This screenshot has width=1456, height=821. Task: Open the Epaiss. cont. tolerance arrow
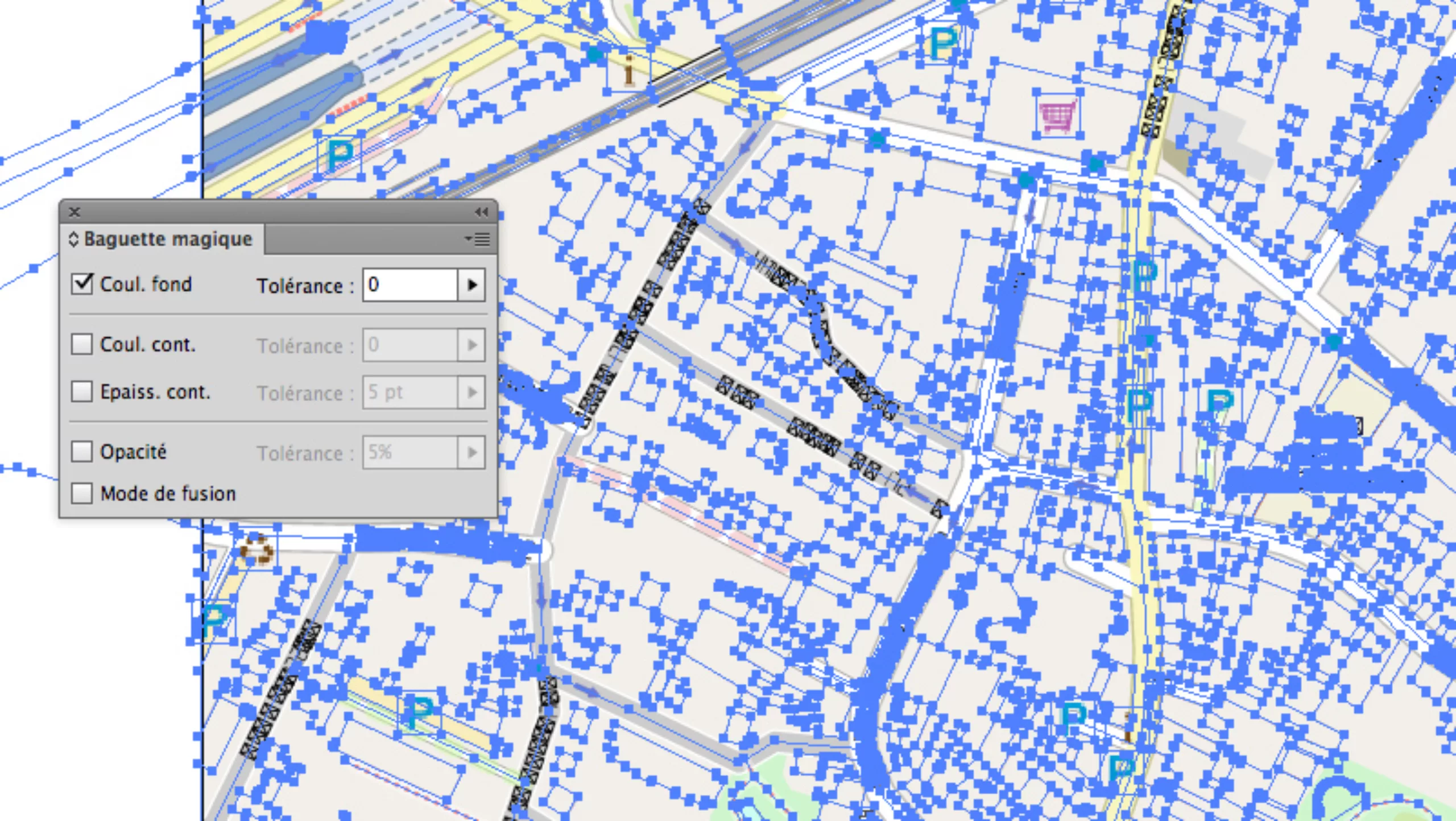tap(471, 392)
